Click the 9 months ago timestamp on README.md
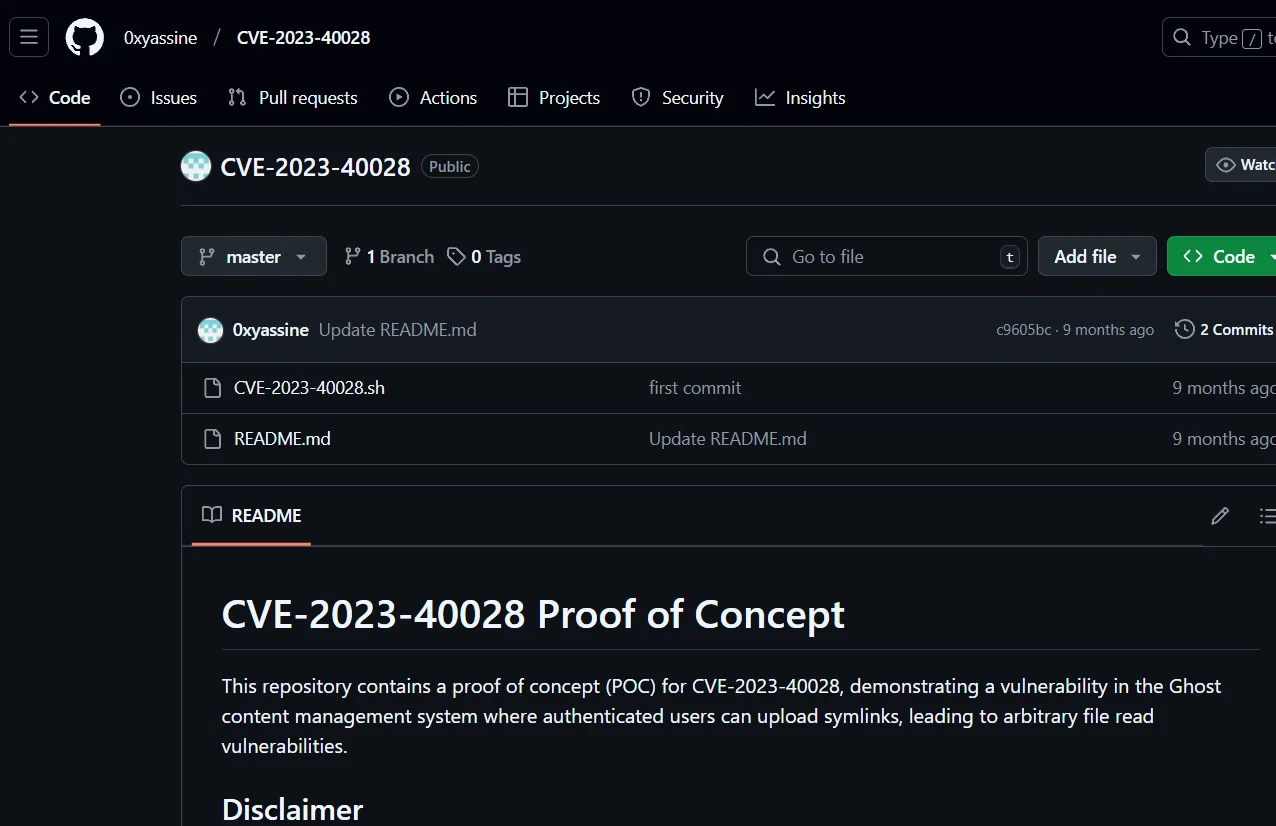 tap(1224, 439)
